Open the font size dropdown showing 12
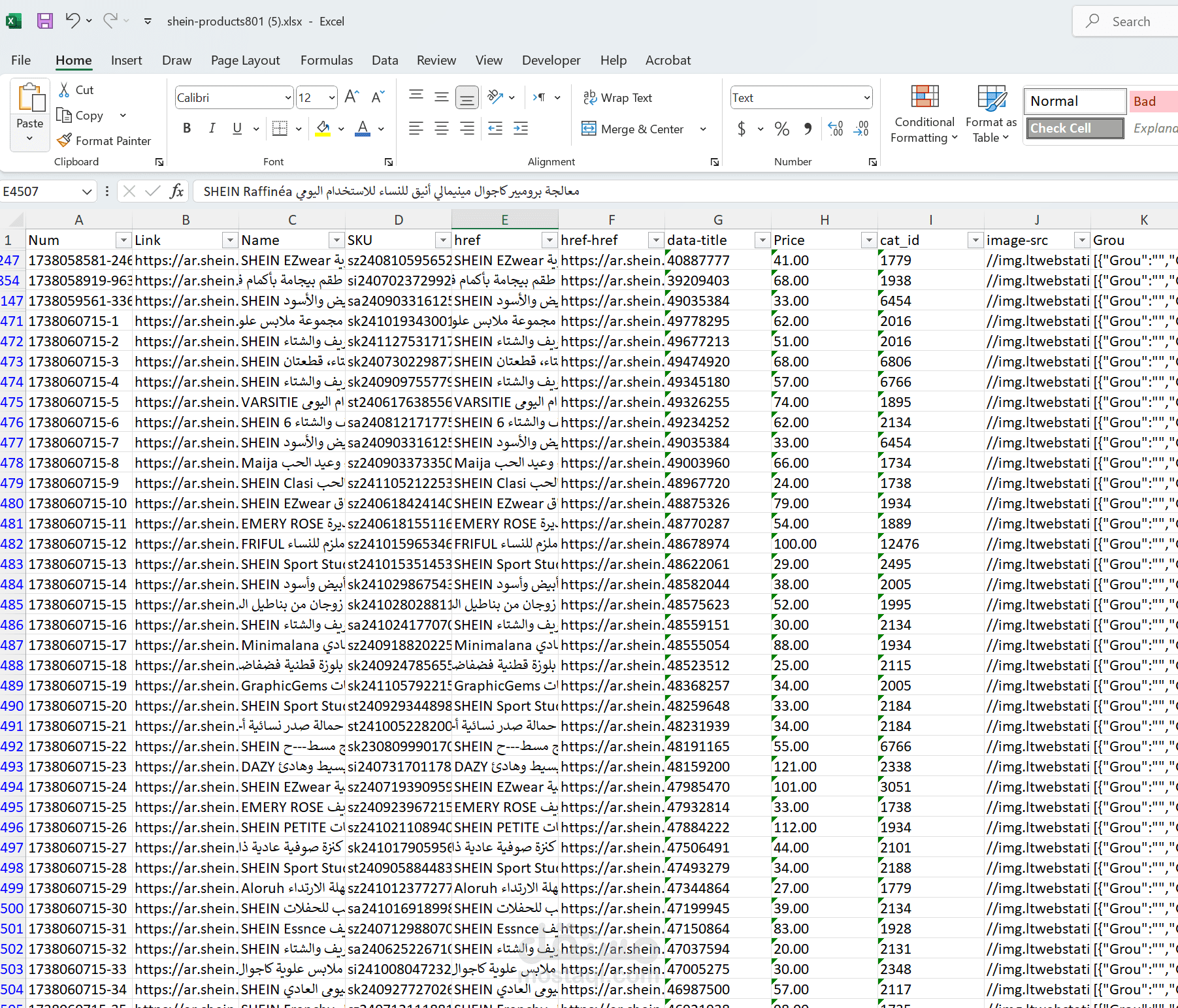Viewport: 1178px width, 1008px height. coord(332,97)
